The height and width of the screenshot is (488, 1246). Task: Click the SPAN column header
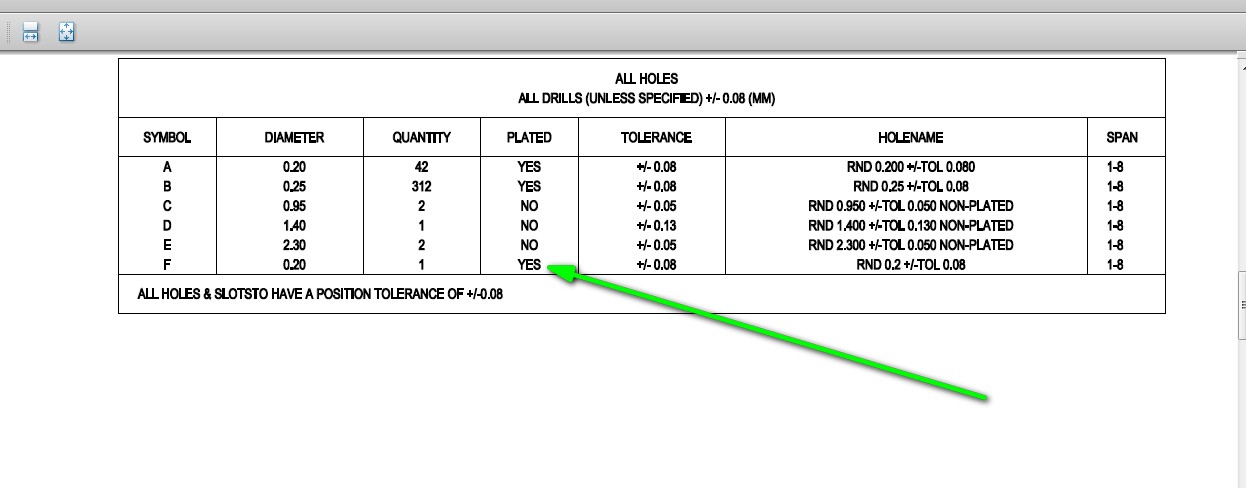point(1122,137)
